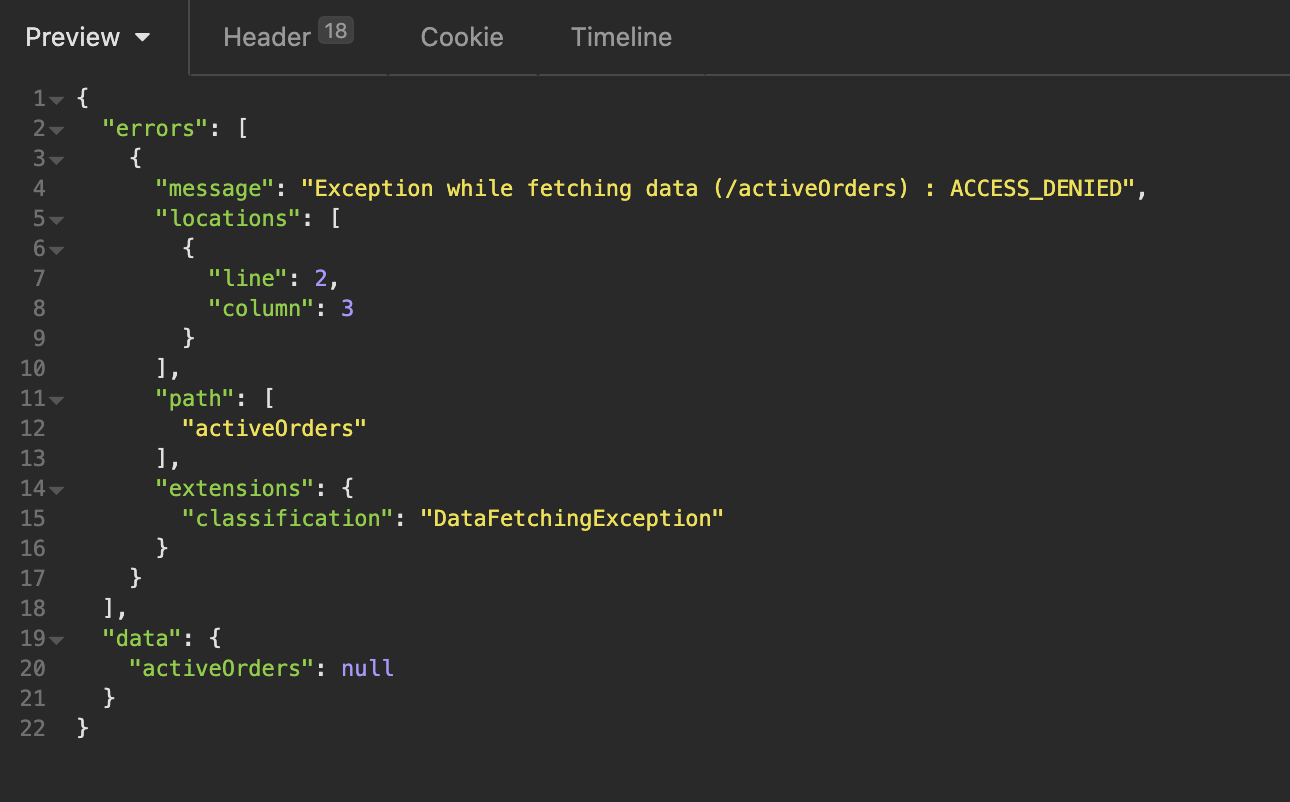
Task: Open the Preview mode dropdown
Action: (88, 37)
